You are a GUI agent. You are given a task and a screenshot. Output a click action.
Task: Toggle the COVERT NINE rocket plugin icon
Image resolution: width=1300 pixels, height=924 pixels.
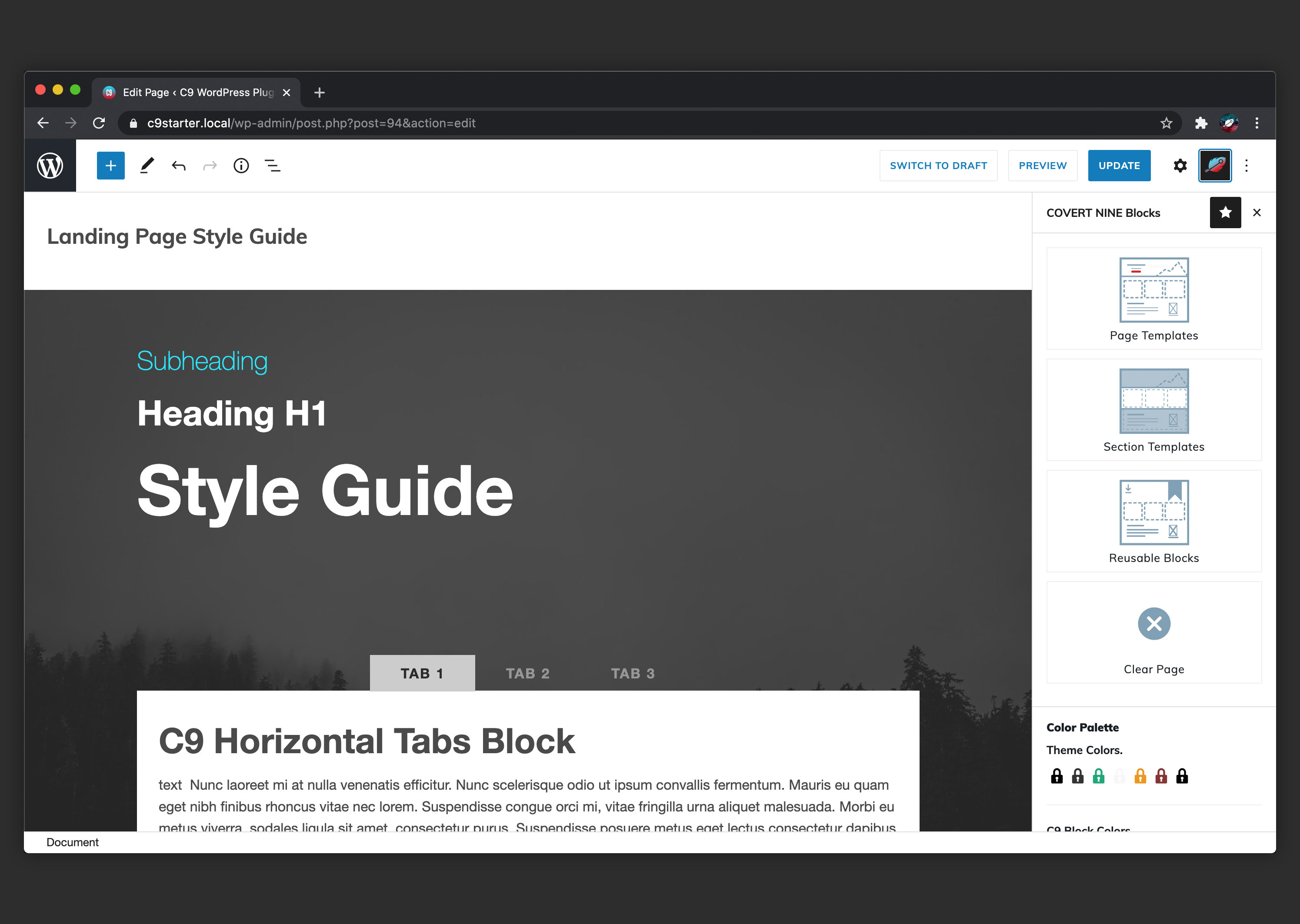(1215, 166)
